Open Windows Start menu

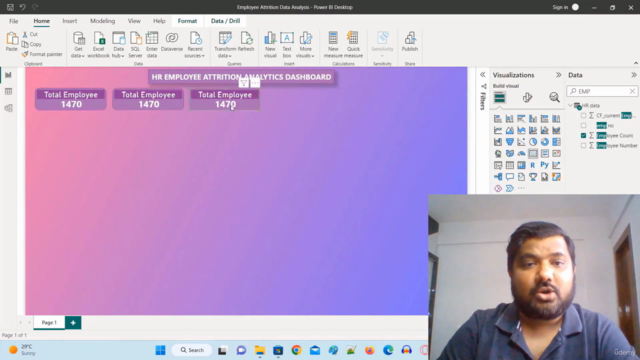tap(160, 350)
